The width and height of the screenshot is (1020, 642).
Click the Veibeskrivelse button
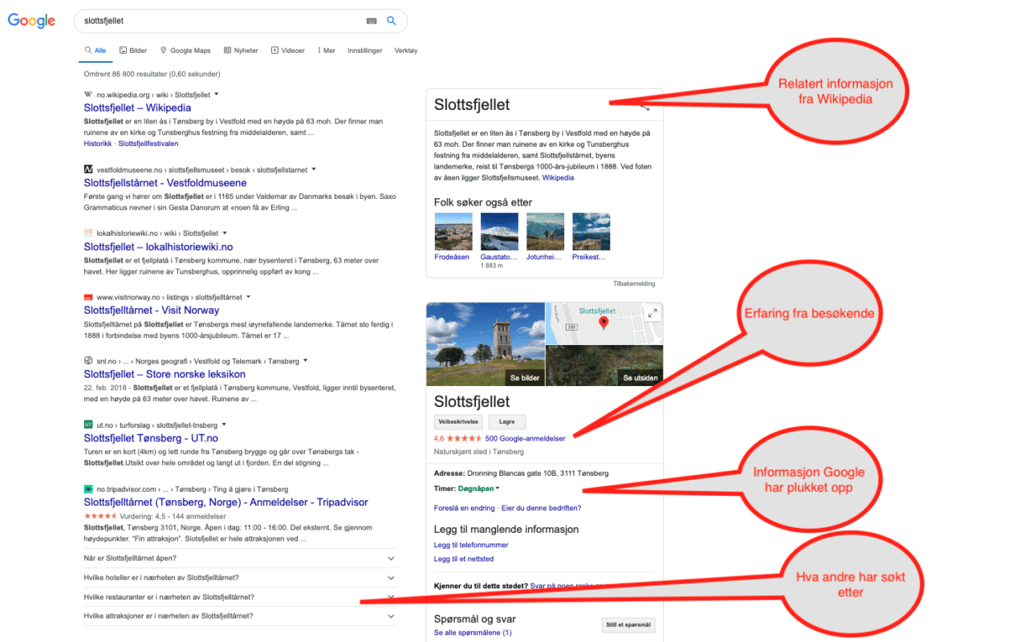point(459,421)
